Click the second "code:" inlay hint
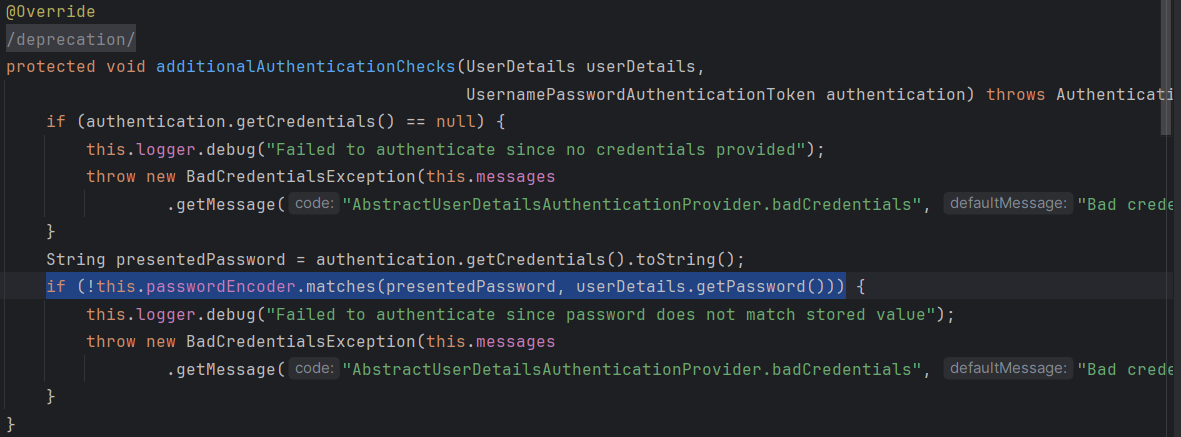 [x=314, y=369]
